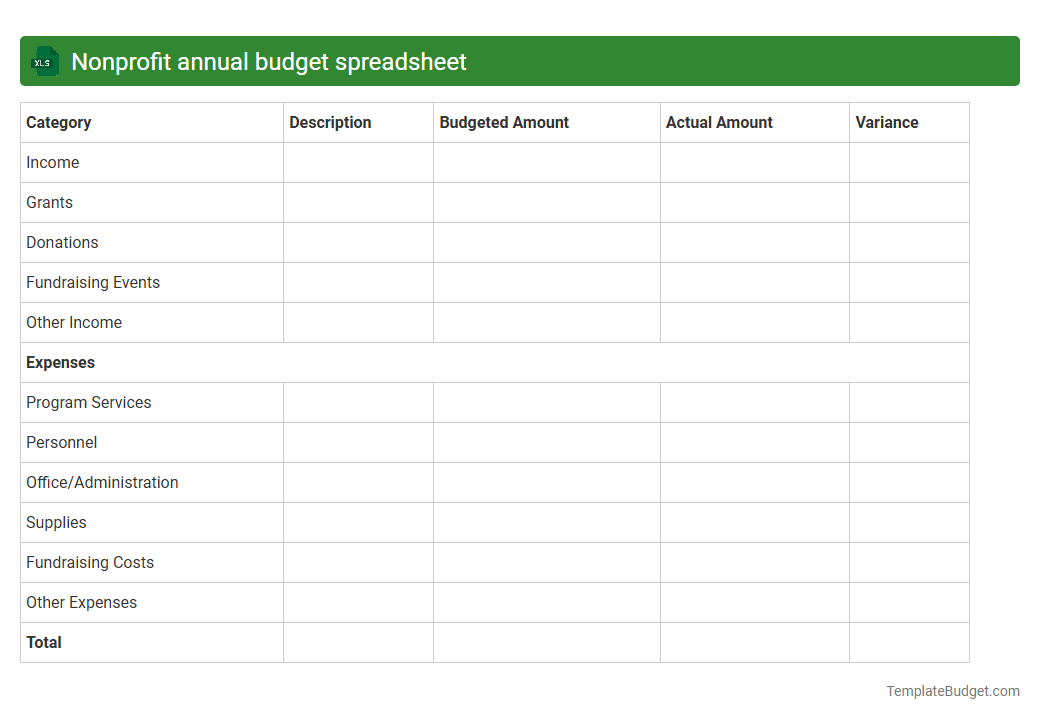Select the Program Services row label
The height and width of the screenshot is (720, 1040).
(88, 402)
